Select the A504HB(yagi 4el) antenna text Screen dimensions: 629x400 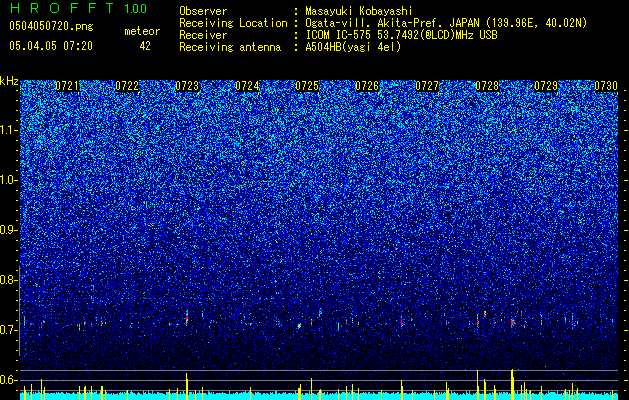point(353,47)
